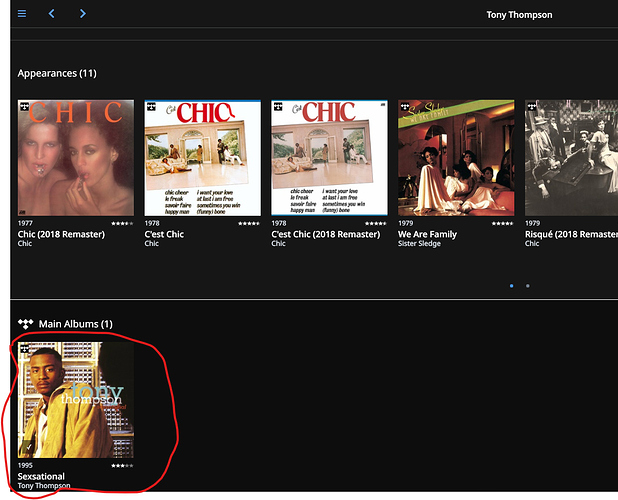Click the TIDAL icon beside Main Albums

pyautogui.click(x=26, y=324)
